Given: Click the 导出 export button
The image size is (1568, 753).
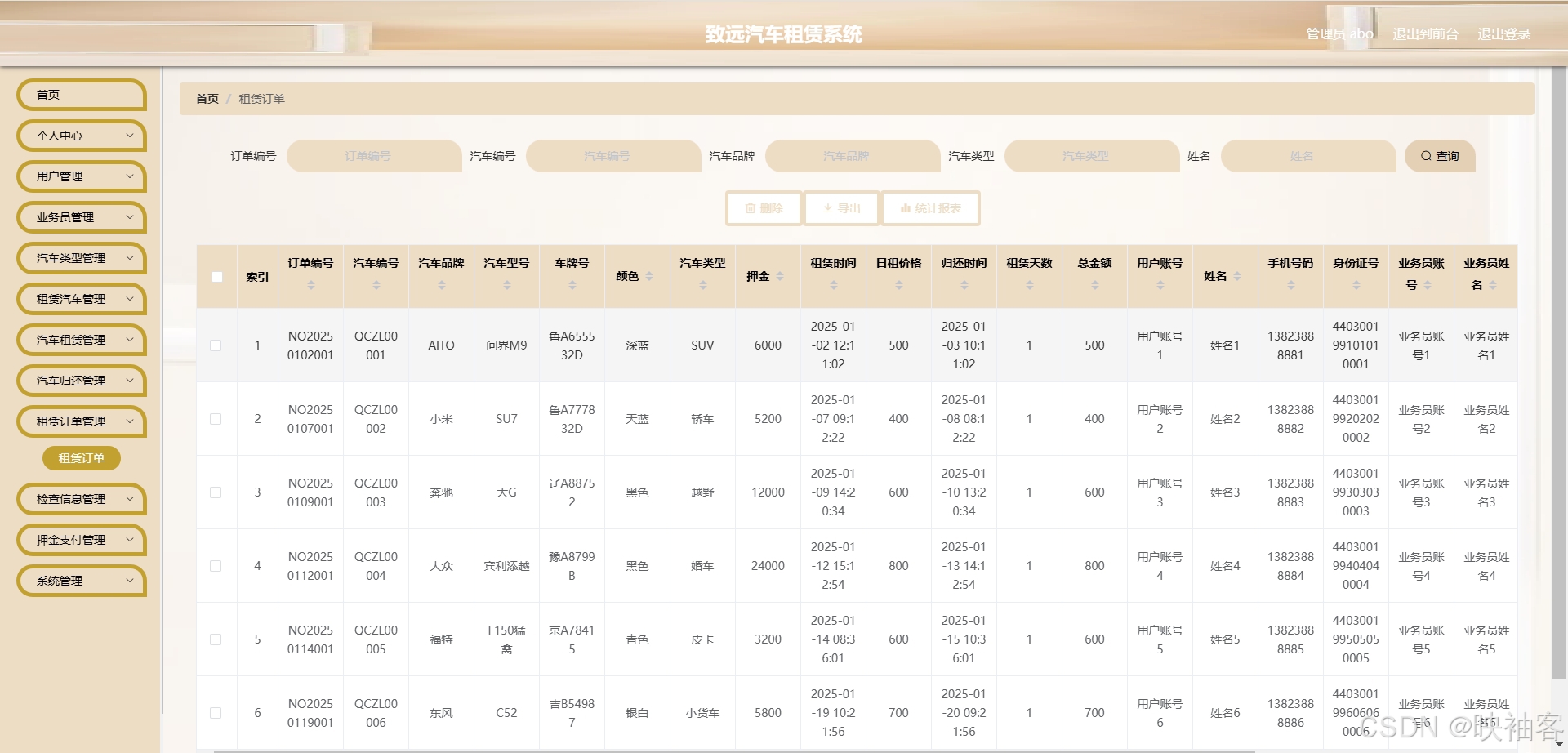Looking at the screenshot, I should pyautogui.click(x=841, y=208).
